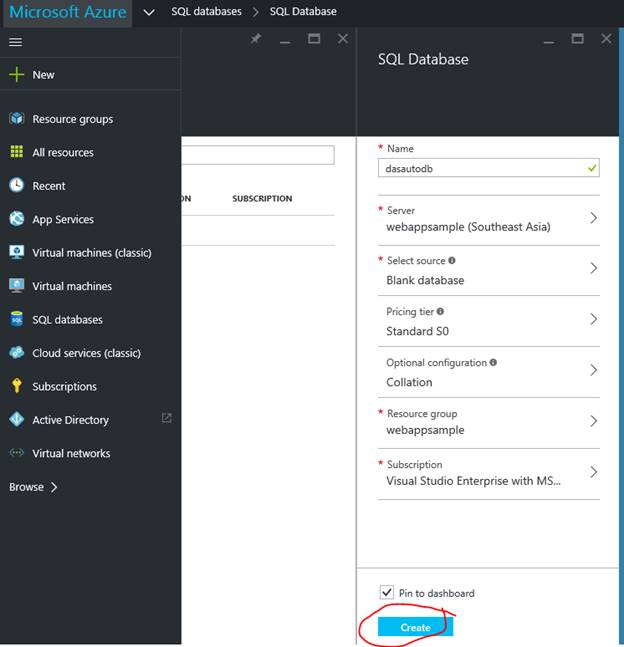Expand the Server selection chevron
Image resolution: width=624 pixels, height=647 pixels.
[593, 218]
